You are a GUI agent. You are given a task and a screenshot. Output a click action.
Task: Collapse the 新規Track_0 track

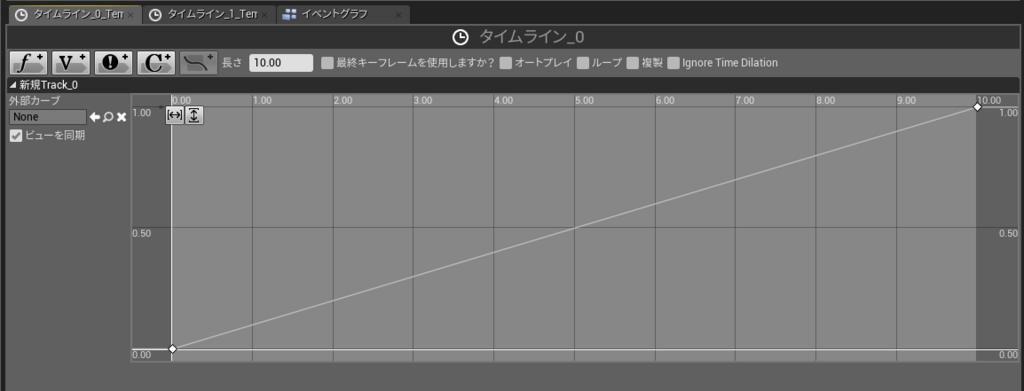tap(12, 85)
